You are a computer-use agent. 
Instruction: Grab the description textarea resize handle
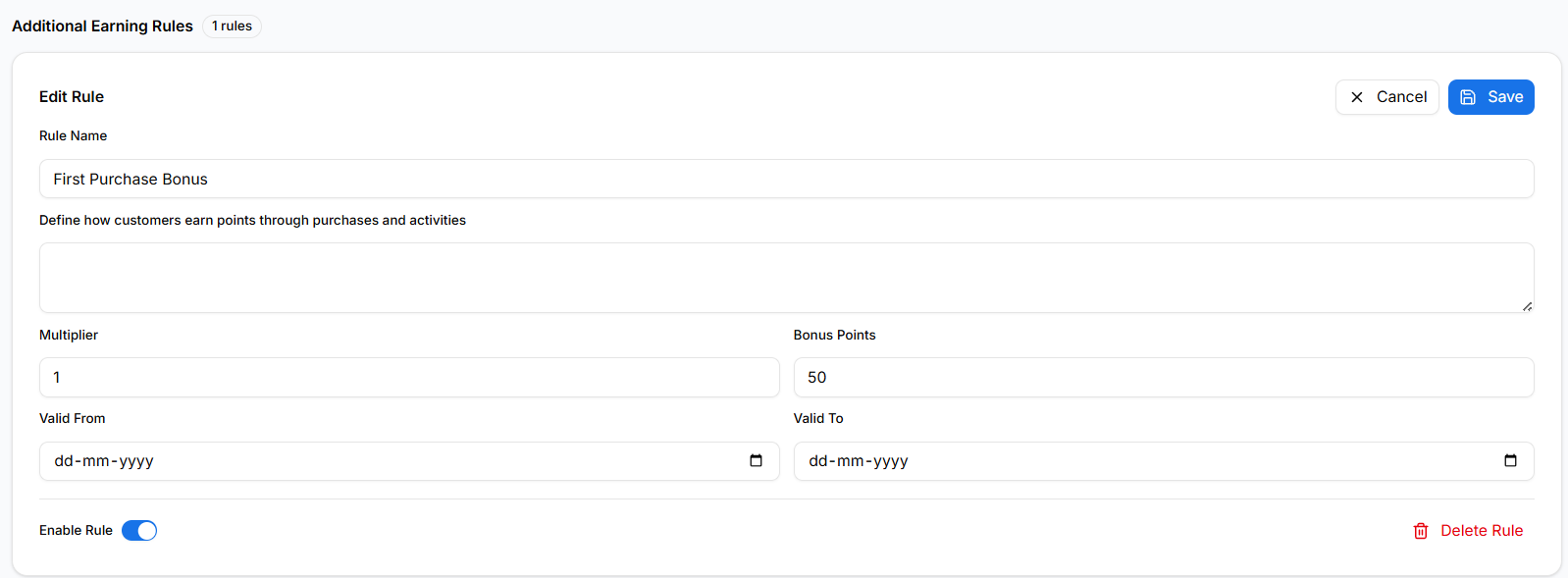1527,306
